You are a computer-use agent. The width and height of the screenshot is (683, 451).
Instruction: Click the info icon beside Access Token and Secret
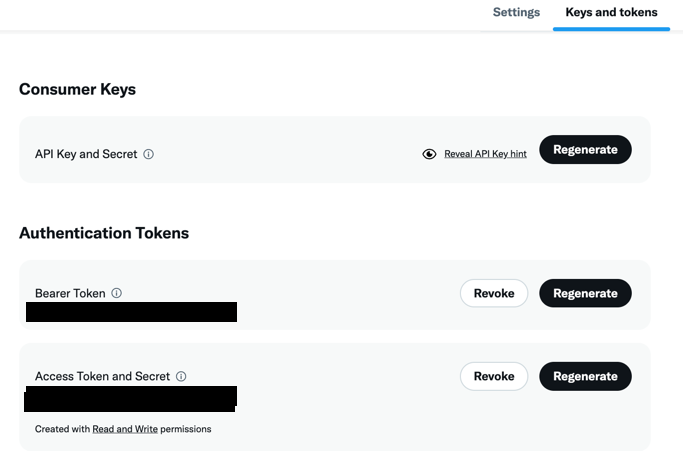181,376
